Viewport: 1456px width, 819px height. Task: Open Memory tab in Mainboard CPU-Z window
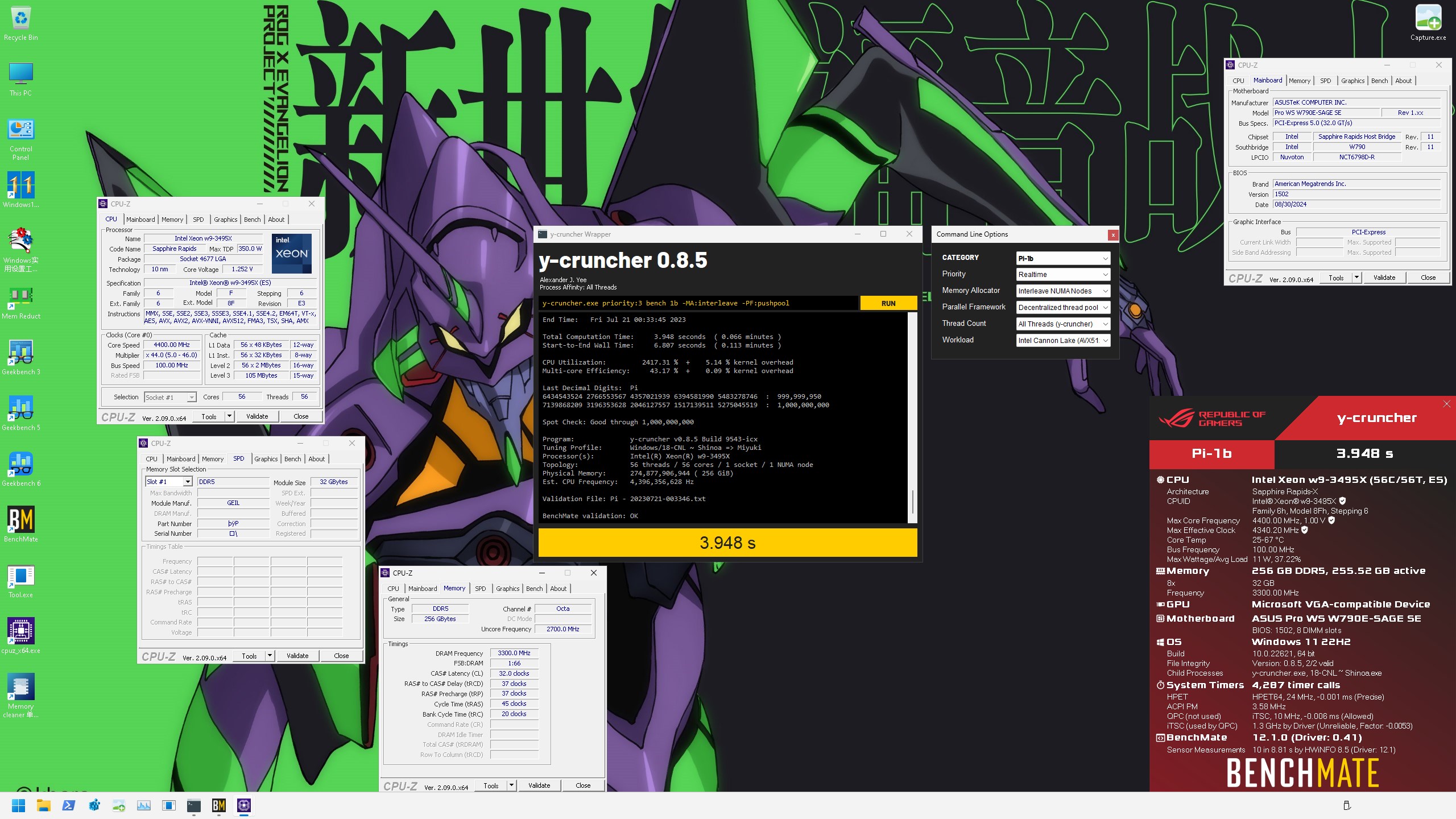click(1299, 81)
